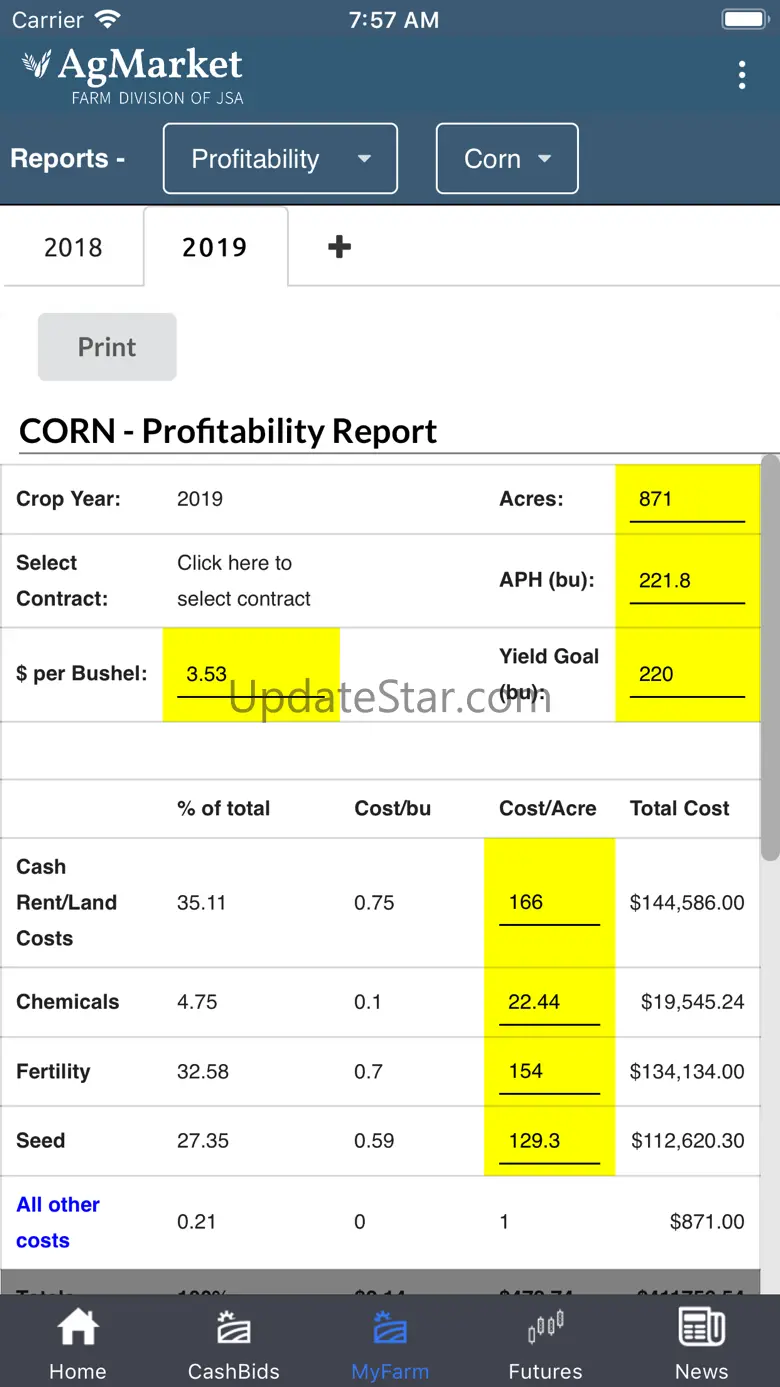
Task: Open the Corn crop dropdown
Action: pos(507,159)
